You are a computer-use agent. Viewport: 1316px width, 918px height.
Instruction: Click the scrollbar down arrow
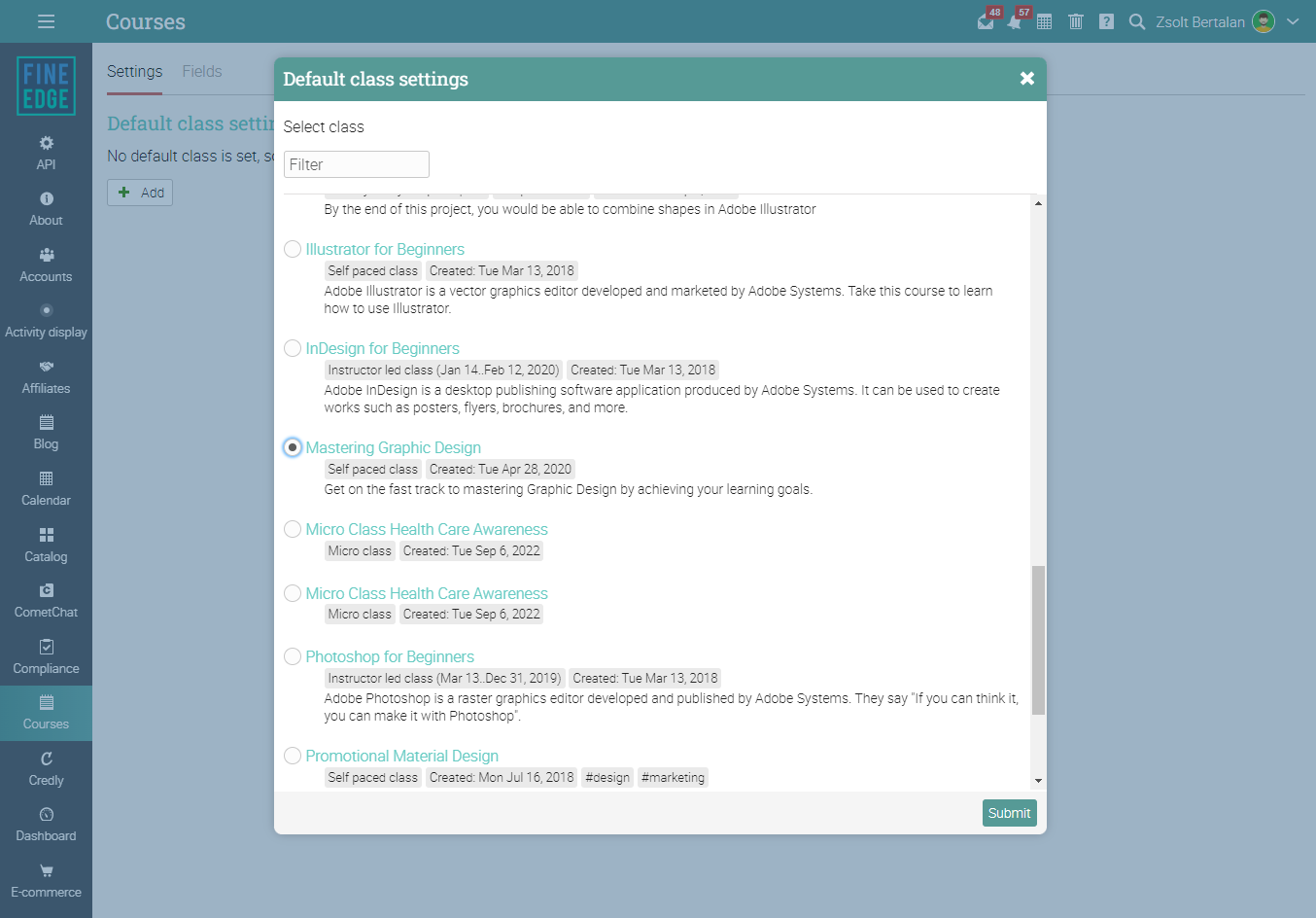(x=1038, y=780)
